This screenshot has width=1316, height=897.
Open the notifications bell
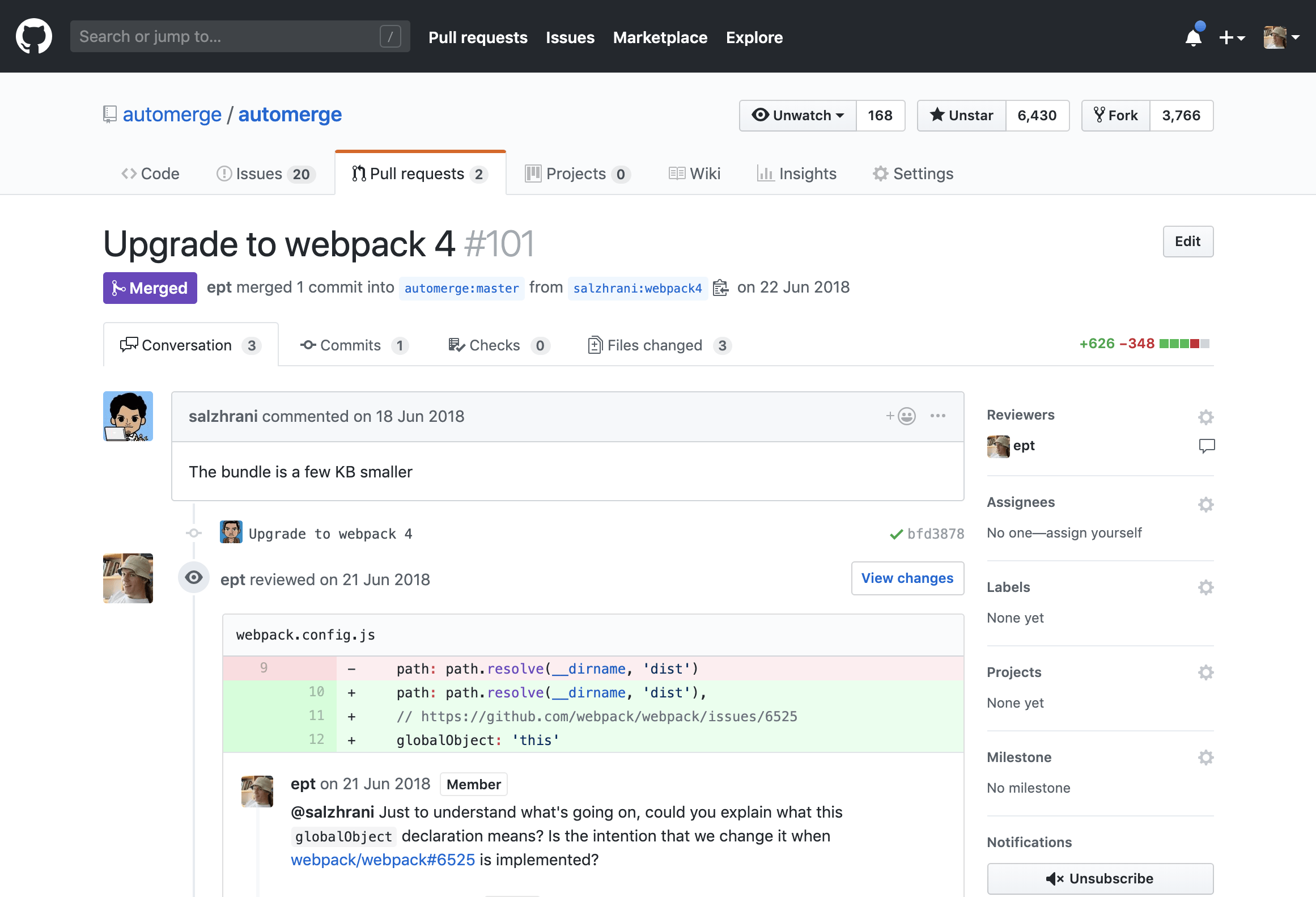pyautogui.click(x=1193, y=37)
